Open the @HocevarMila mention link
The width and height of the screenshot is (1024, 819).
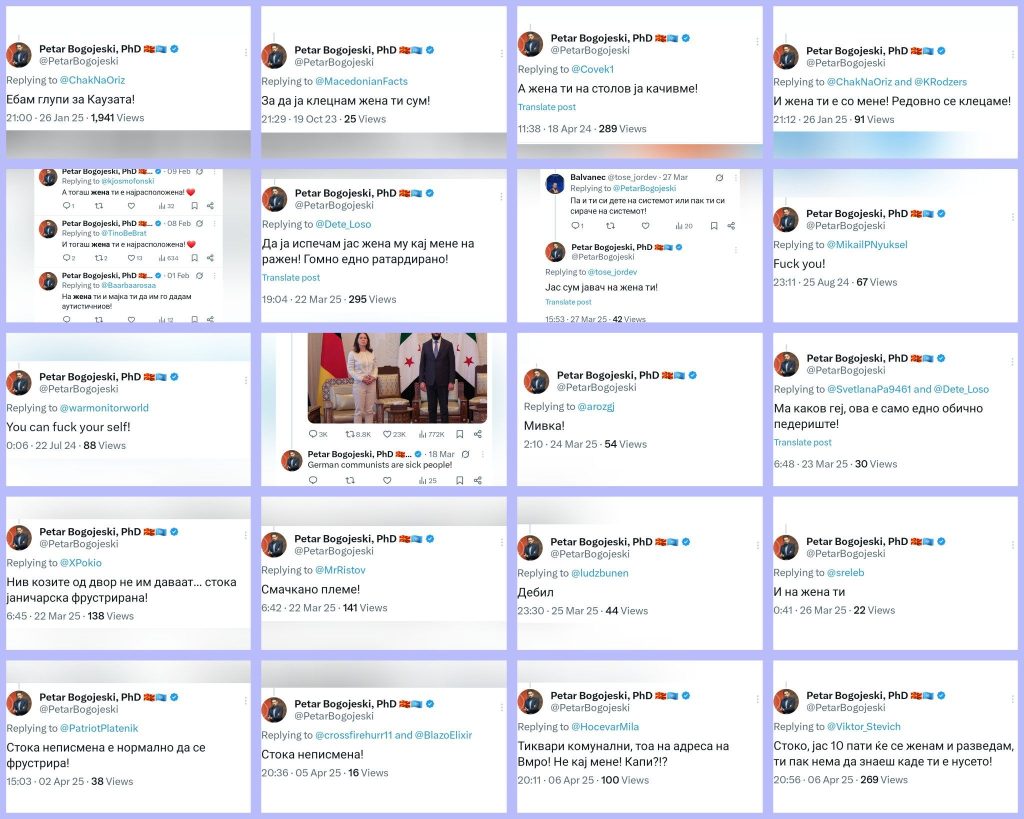605,727
